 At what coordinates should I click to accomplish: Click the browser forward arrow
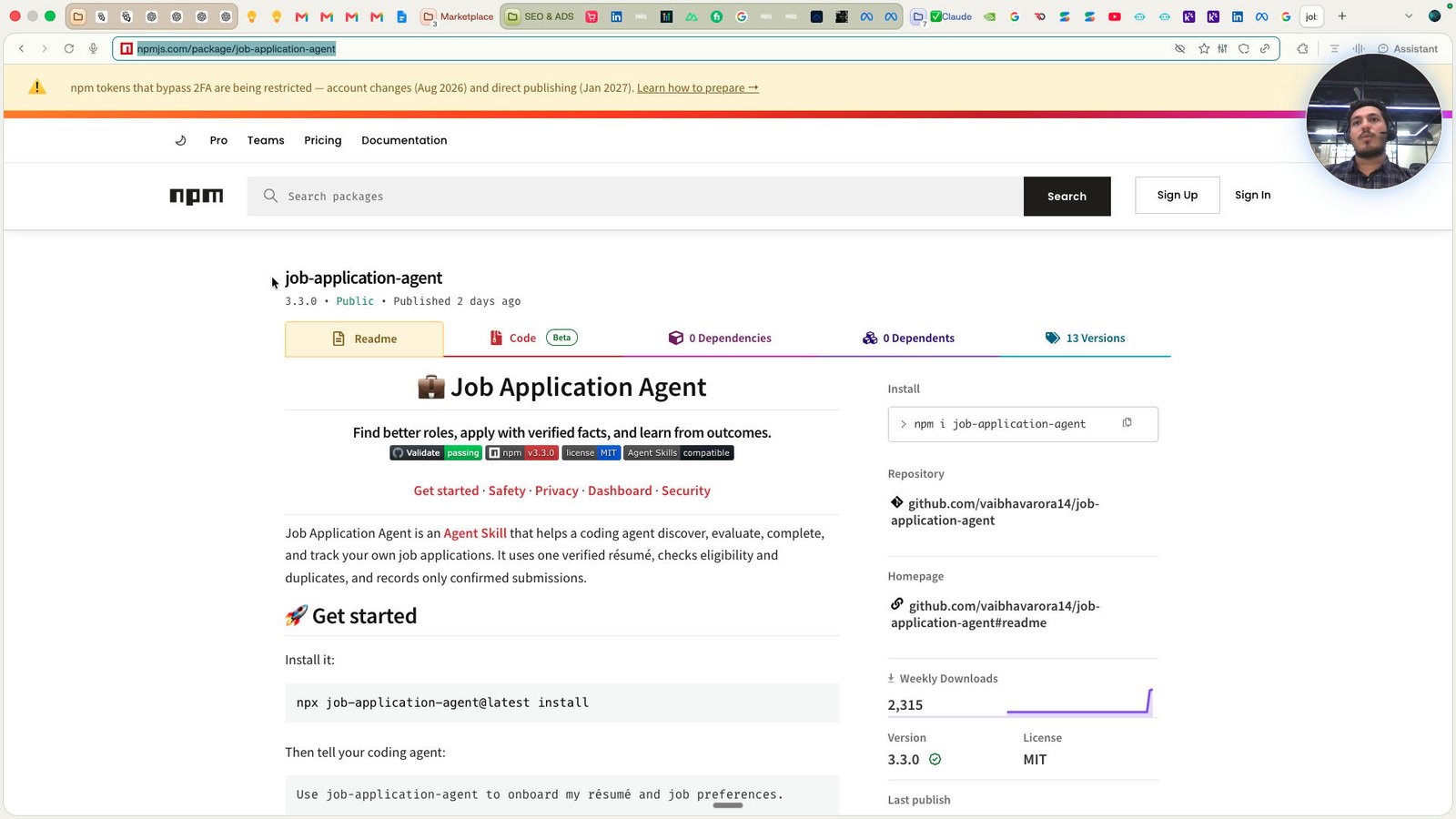click(x=45, y=49)
